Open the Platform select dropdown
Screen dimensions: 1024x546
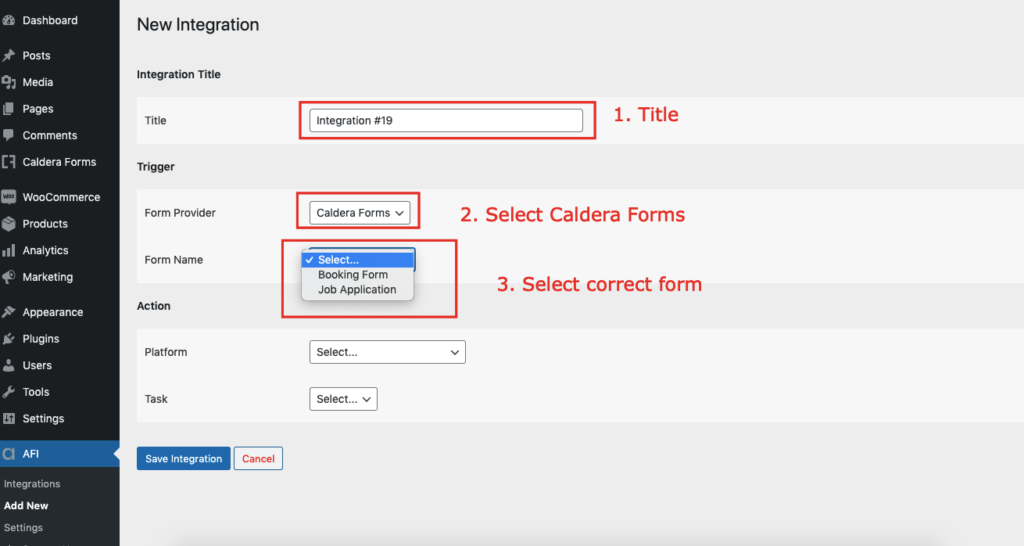tap(387, 352)
